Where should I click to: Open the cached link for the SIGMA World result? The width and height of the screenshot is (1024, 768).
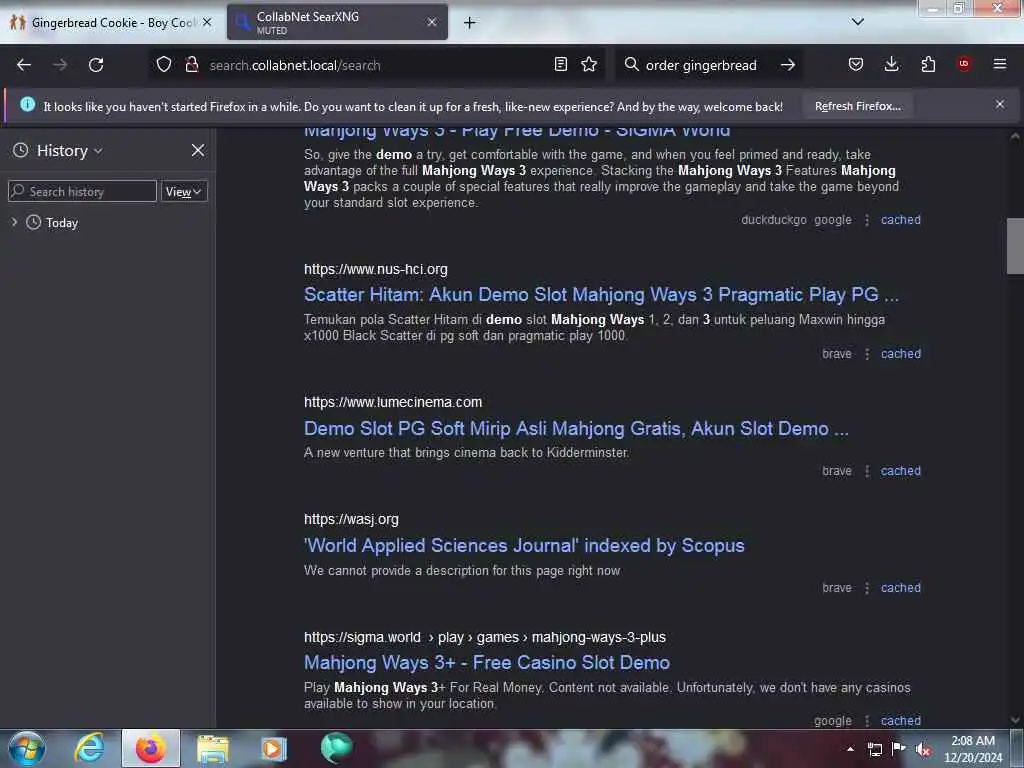tap(901, 220)
